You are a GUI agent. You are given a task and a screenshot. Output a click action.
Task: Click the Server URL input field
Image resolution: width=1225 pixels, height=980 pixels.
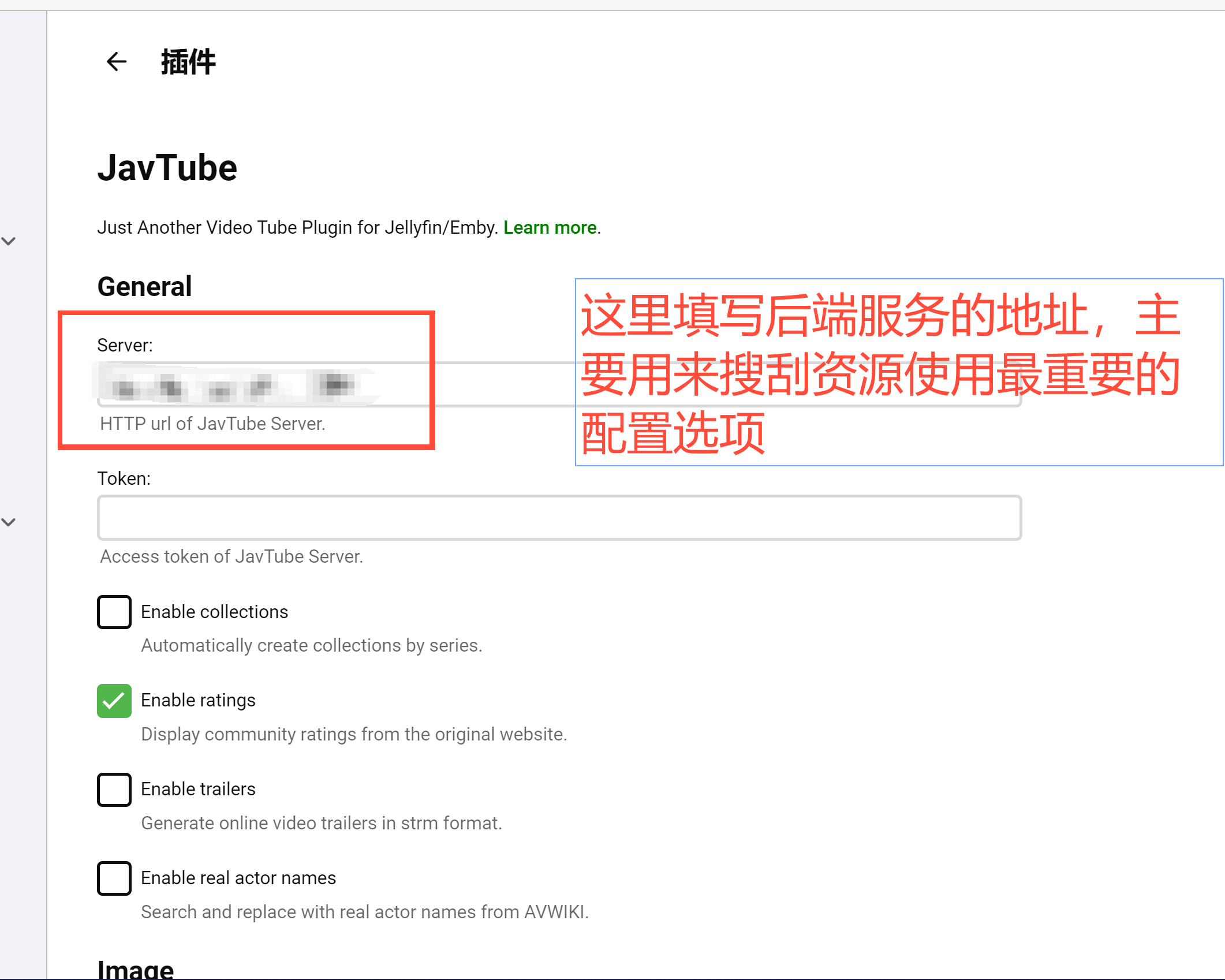click(x=559, y=384)
